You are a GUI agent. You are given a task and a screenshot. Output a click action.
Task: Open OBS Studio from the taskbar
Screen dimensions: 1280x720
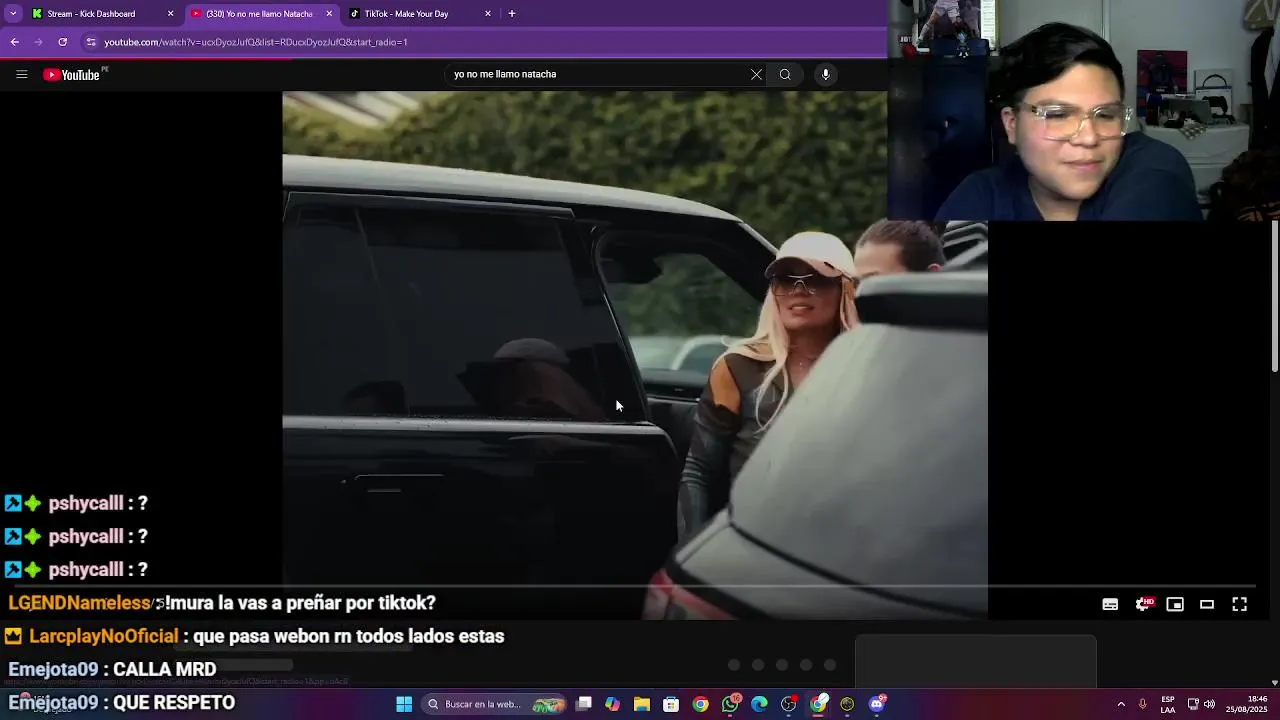(x=789, y=704)
